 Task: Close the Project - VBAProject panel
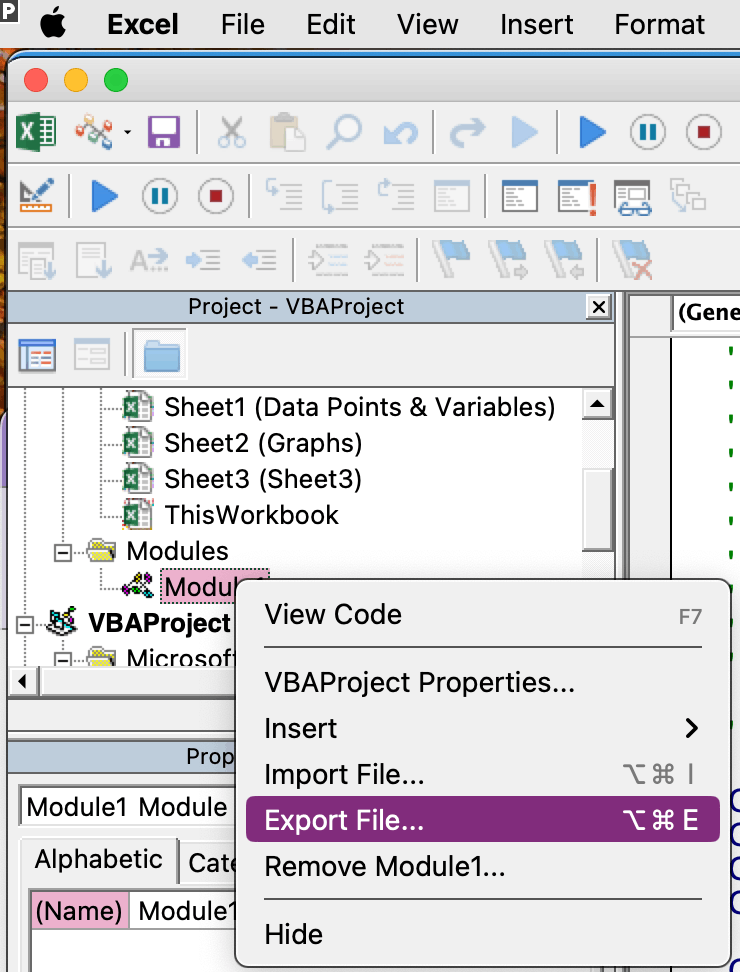[x=599, y=307]
